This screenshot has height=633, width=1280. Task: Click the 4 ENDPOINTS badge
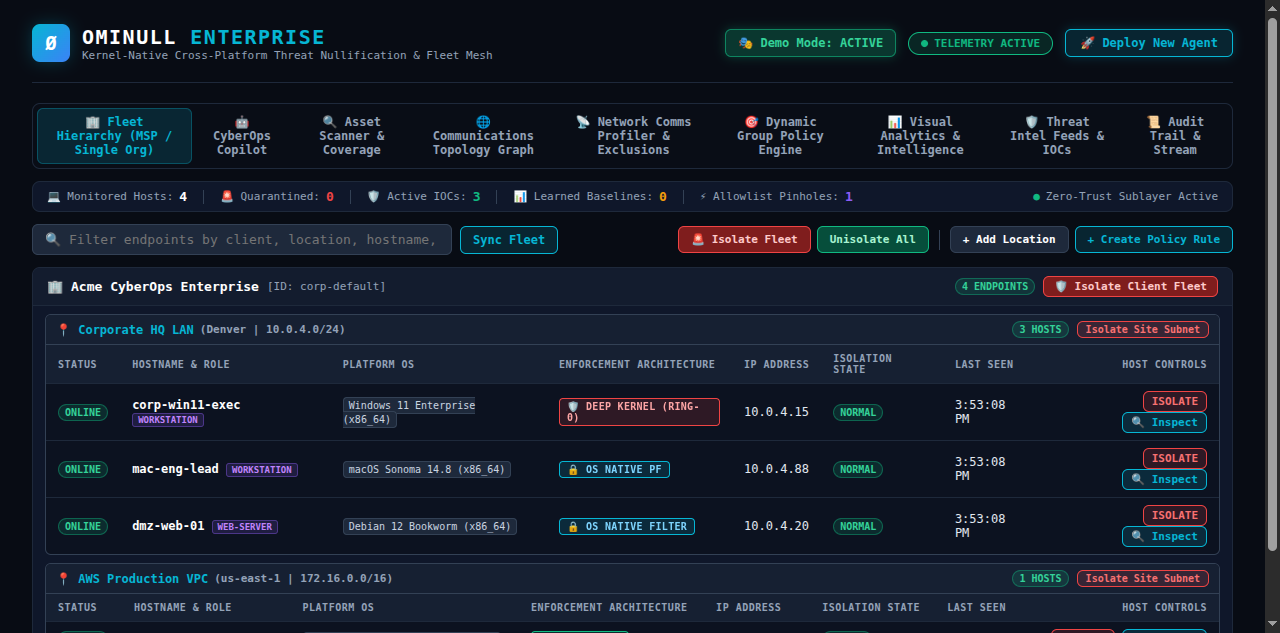coord(995,286)
